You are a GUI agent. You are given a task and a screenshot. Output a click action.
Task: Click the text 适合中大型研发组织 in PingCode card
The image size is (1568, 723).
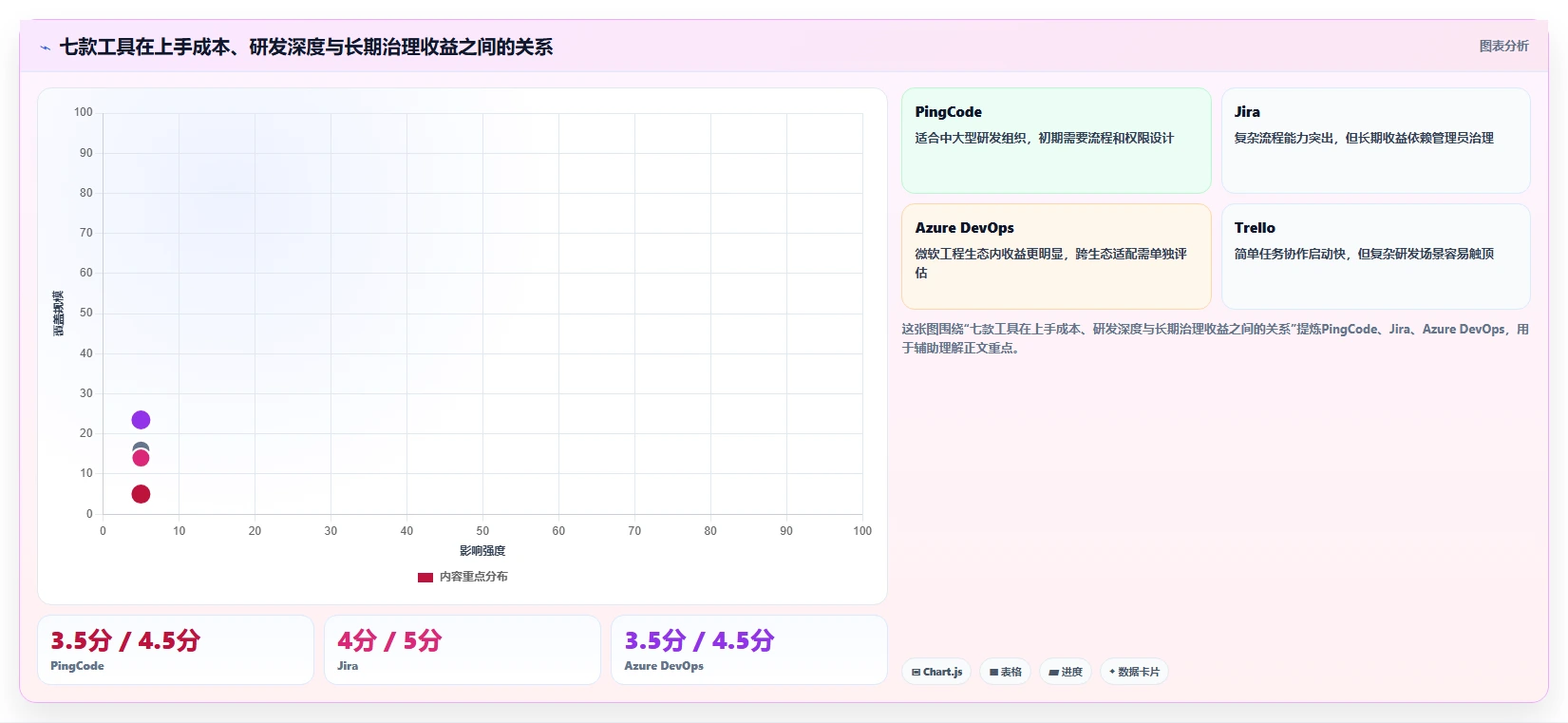pos(971,139)
